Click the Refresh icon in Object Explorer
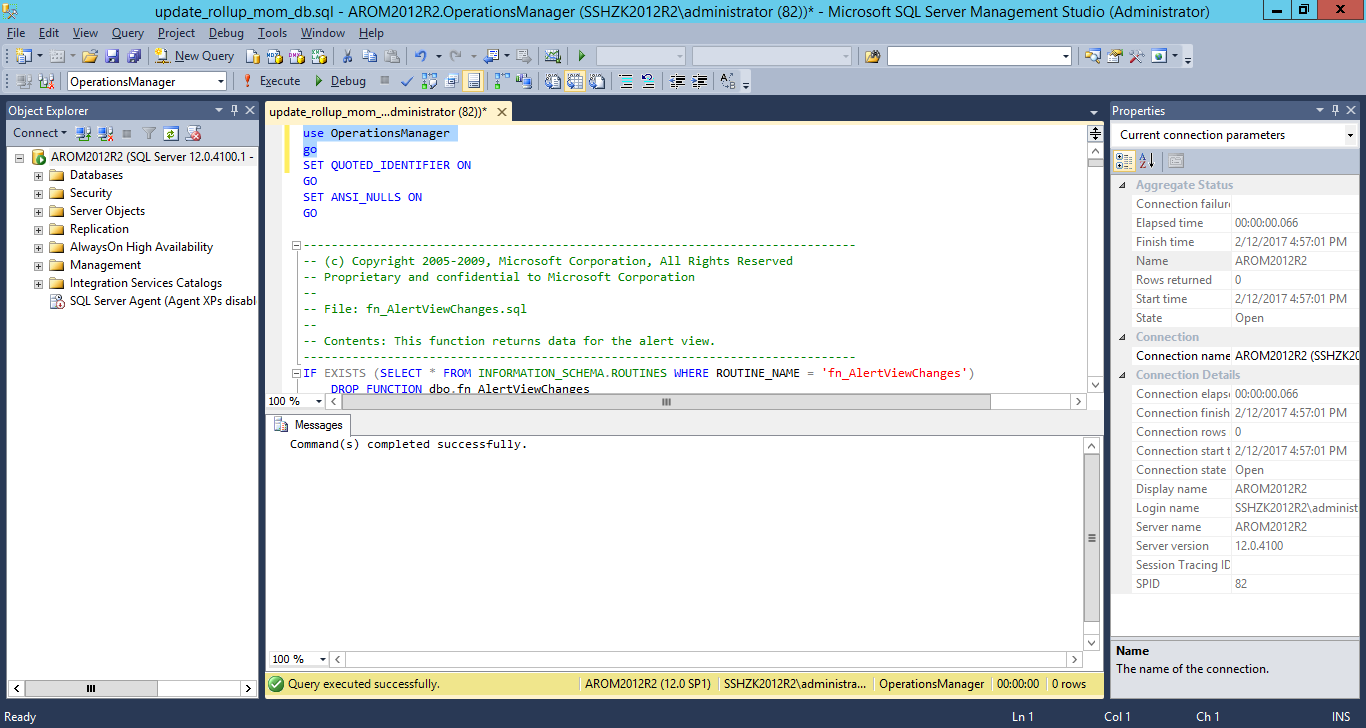Image resolution: width=1366 pixels, height=728 pixels. [171, 133]
